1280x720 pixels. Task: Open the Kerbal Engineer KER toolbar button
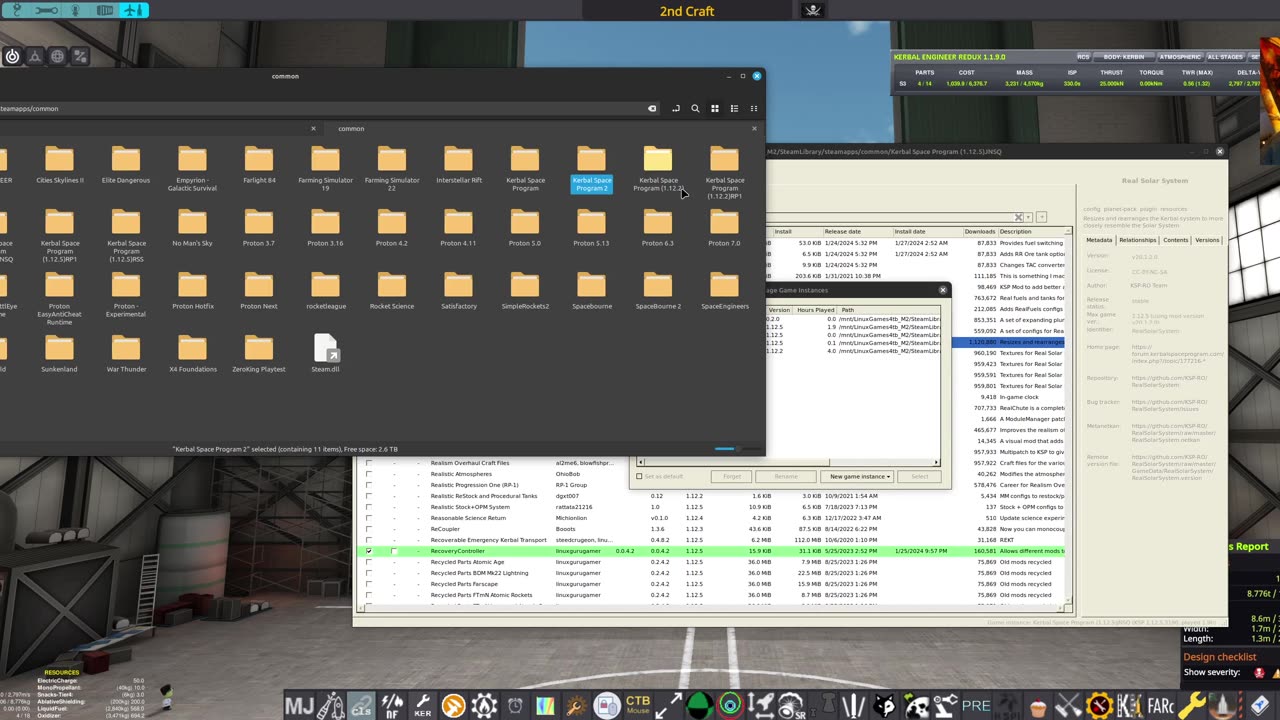coord(422,706)
